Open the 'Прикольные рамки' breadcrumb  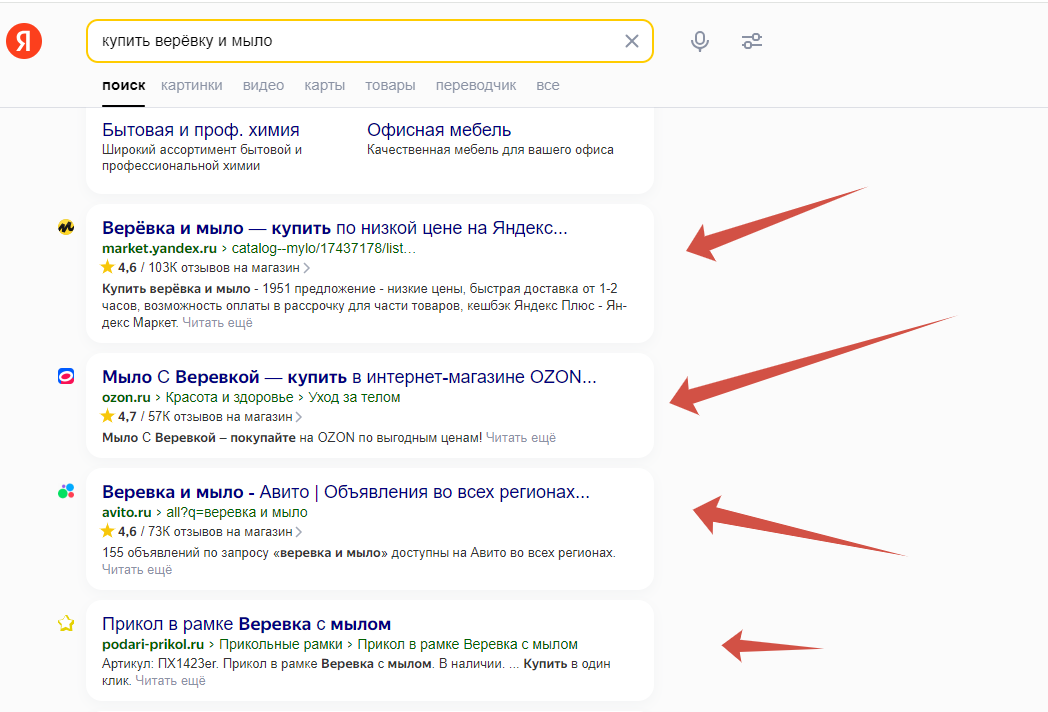click(x=281, y=644)
